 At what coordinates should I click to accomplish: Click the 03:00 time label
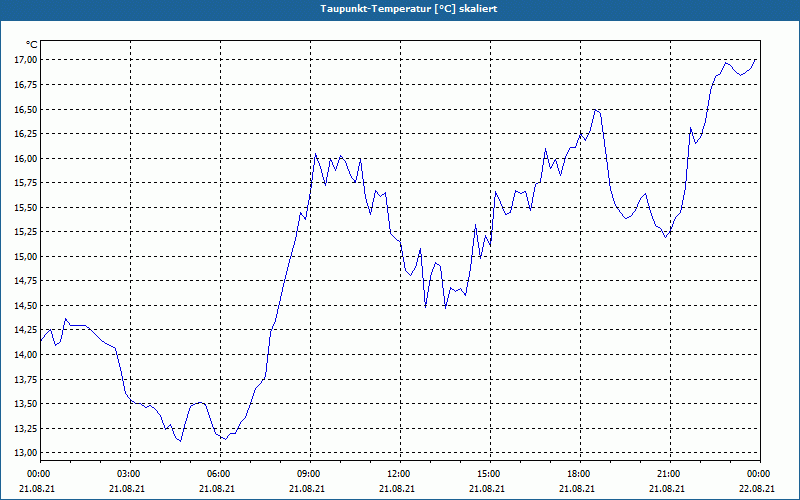(x=131, y=474)
